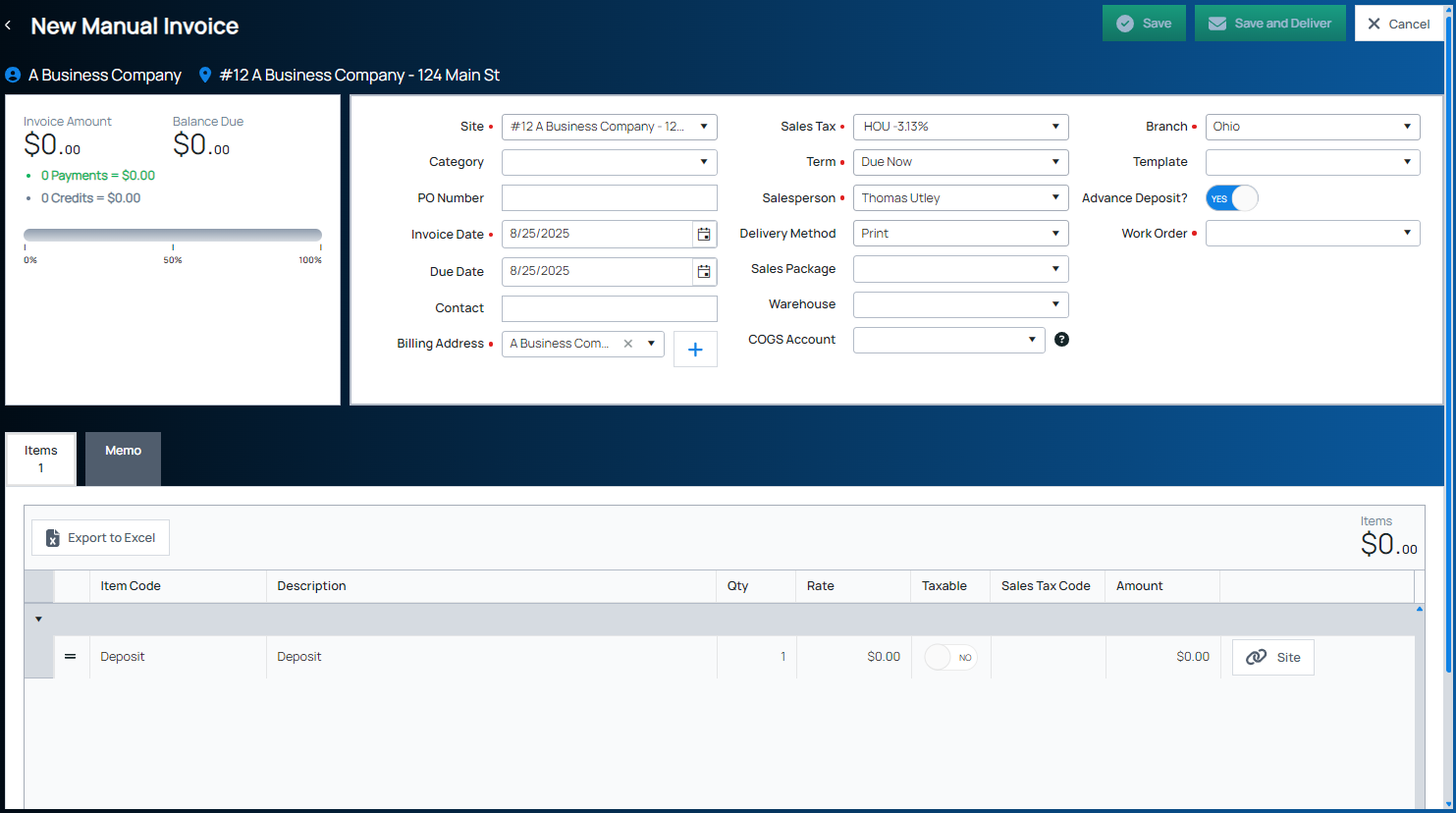This screenshot has height=813, width=1456.
Task: Click the Deposit item code cell
Action: point(178,657)
